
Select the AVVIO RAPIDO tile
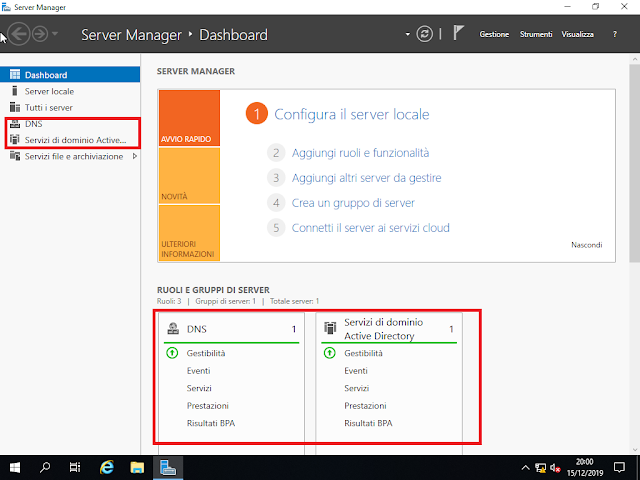[x=189, y=118]
